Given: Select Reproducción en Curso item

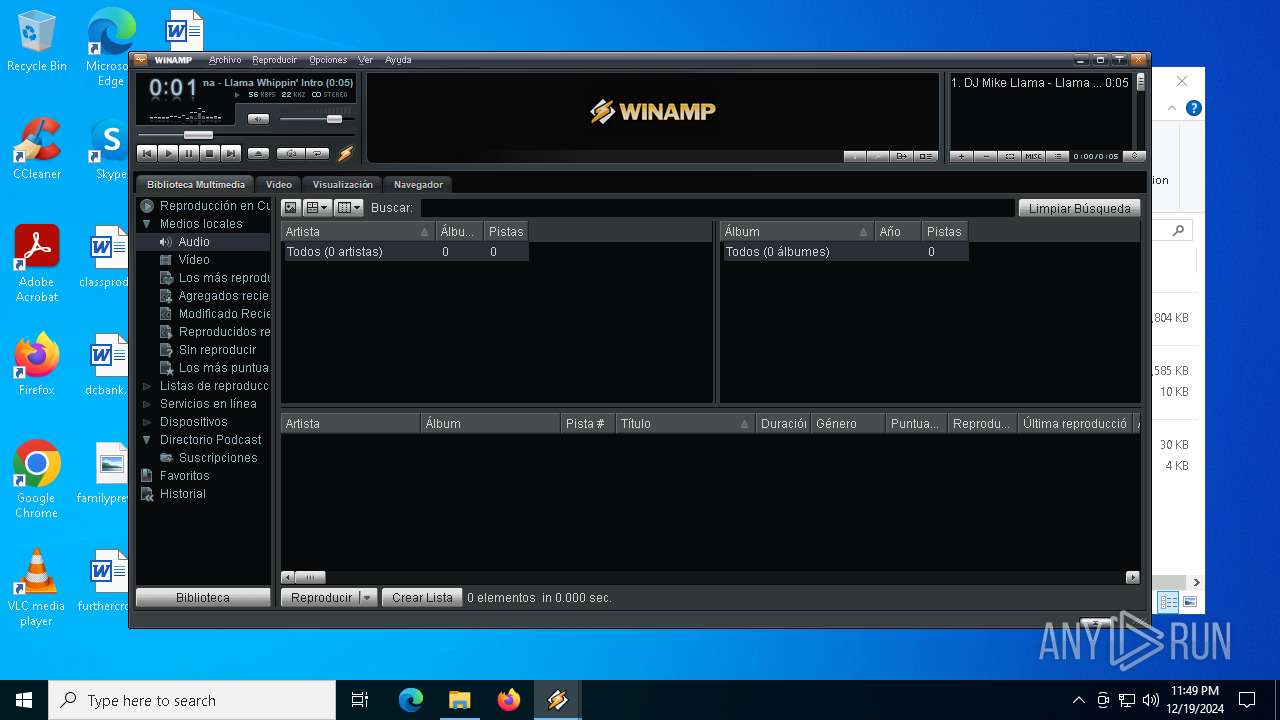Looking at the screenshot, I should point(205,206).
